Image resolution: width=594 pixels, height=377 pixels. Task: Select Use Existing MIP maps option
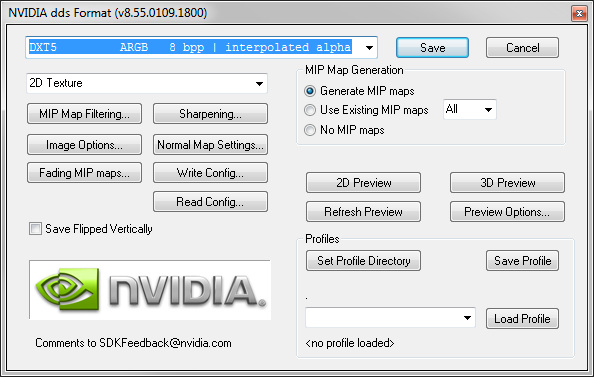(310, 110)
